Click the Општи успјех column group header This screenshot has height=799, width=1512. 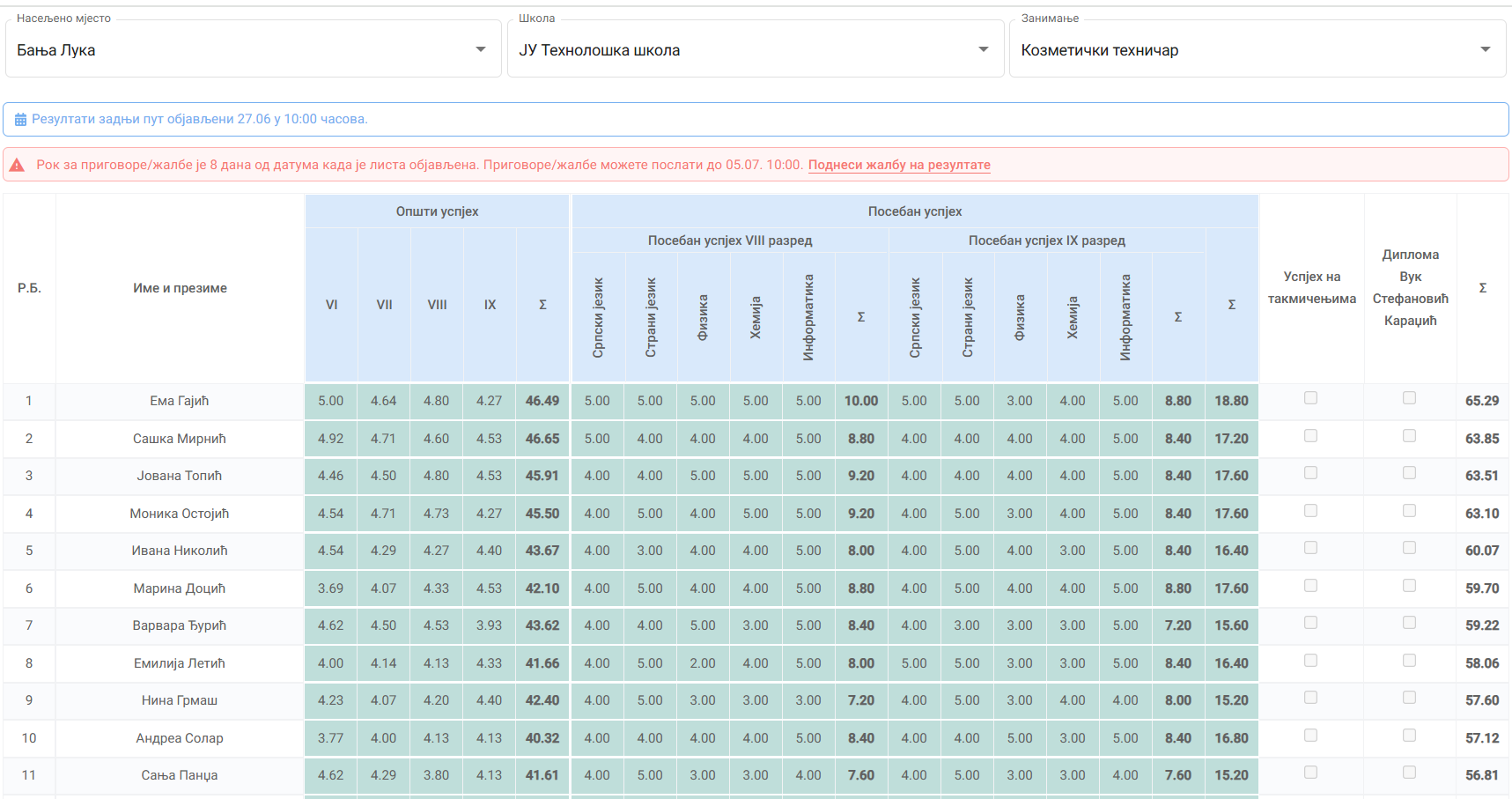pyautogui.click(x=437, y=211)
